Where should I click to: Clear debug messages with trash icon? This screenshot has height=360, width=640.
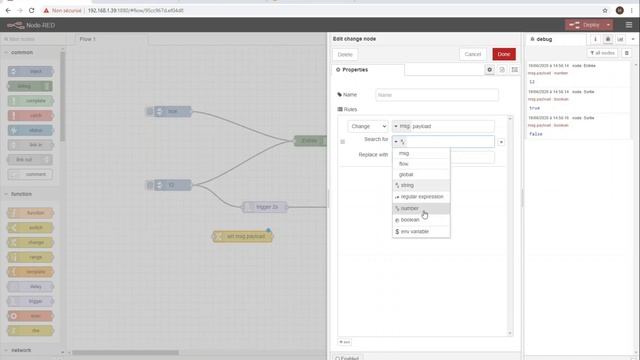point(627,53)
